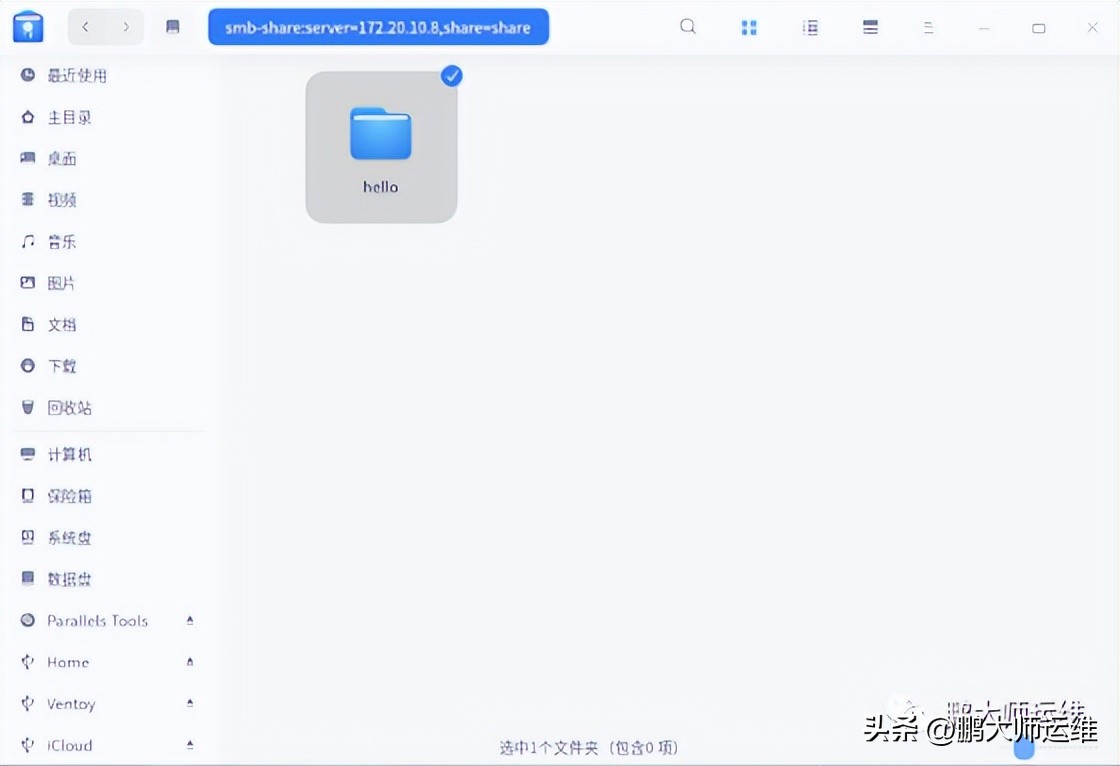
Task: Open the Videos folder in sidebar
Action: coord(60,199)
